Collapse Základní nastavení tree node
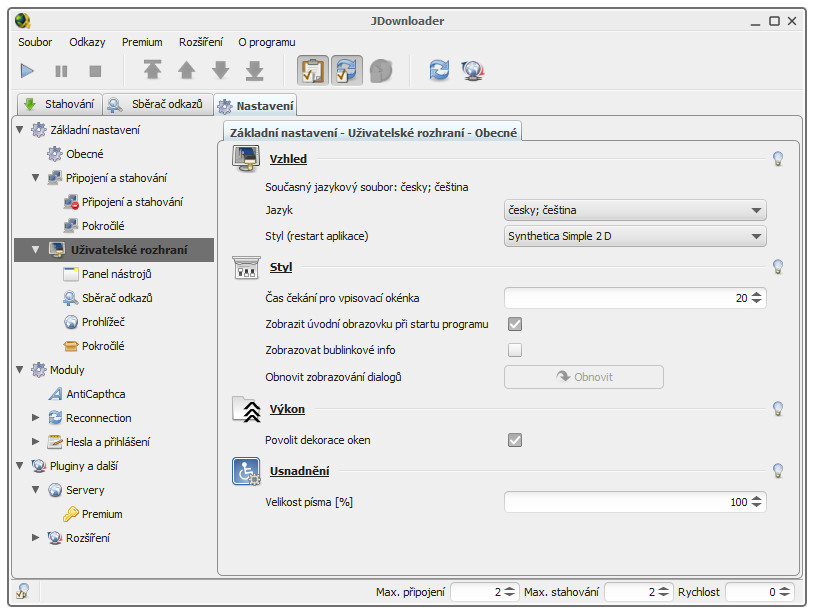The image size is (814, 613). tap(20, 130)
